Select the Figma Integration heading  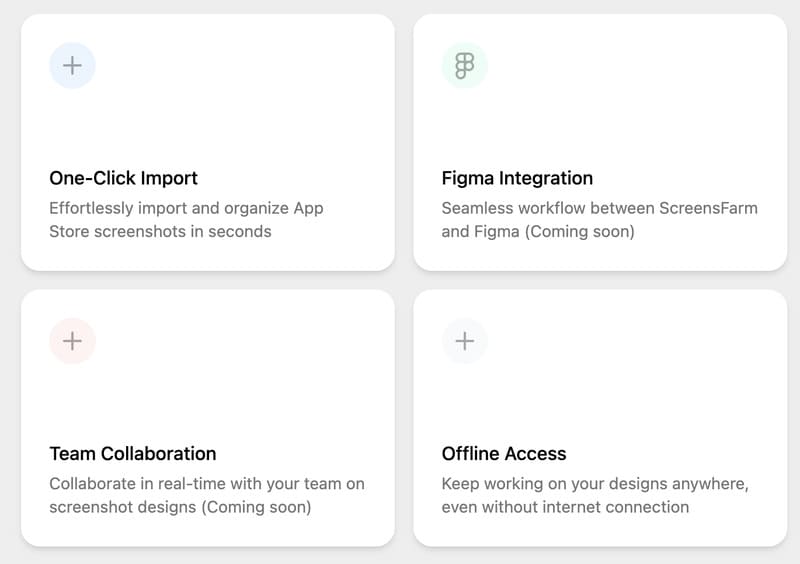coord(517,178)
